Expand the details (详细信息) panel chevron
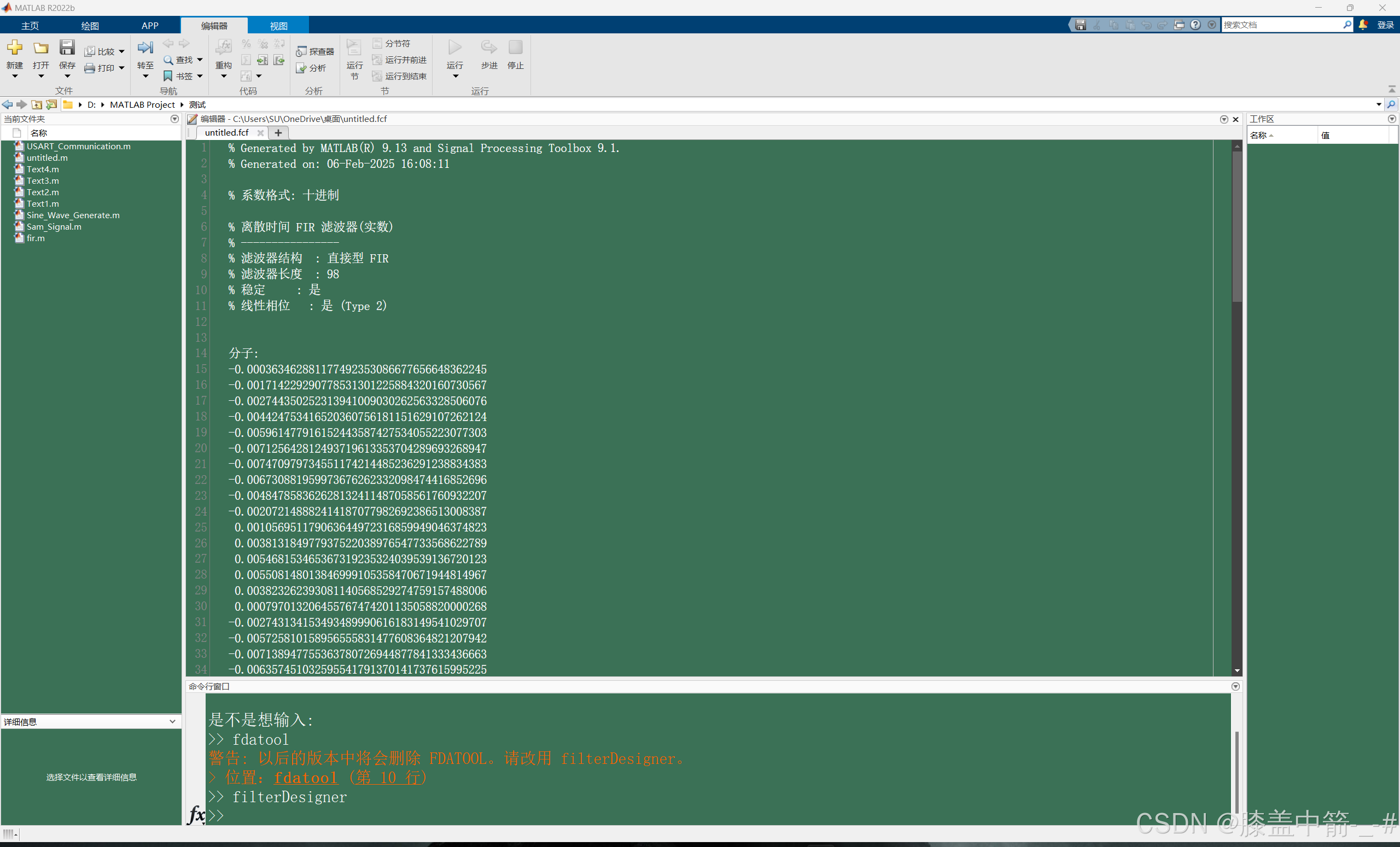The image size is (1400, 847). (172, 721)
